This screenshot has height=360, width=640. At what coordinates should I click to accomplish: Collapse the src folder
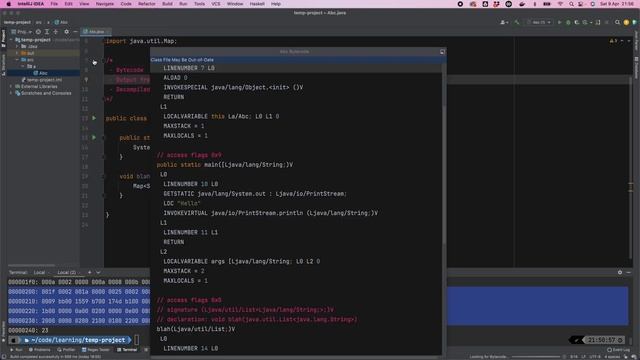tap(17, 60)
